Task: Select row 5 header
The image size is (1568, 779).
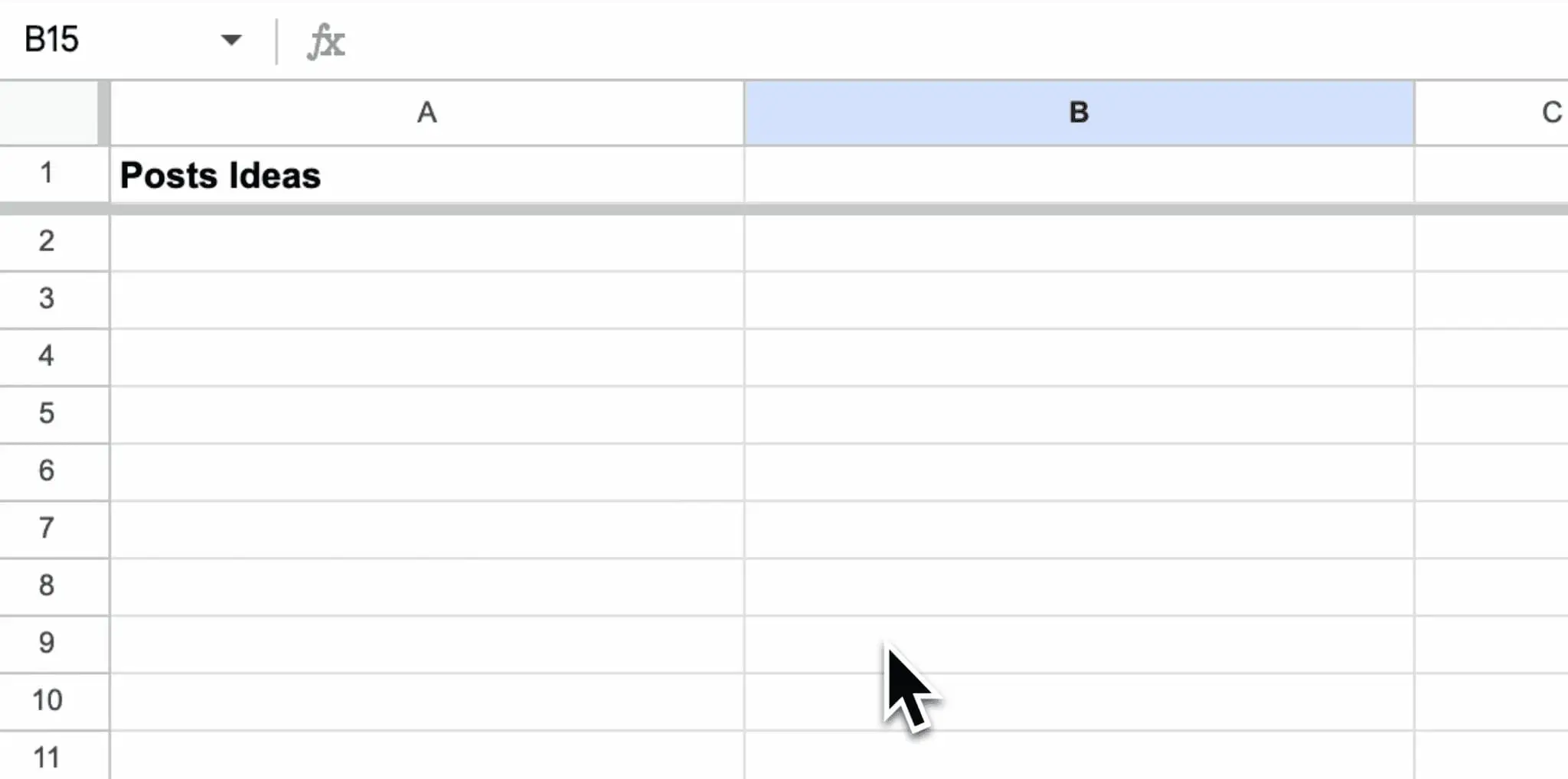Action: [47, 414]
